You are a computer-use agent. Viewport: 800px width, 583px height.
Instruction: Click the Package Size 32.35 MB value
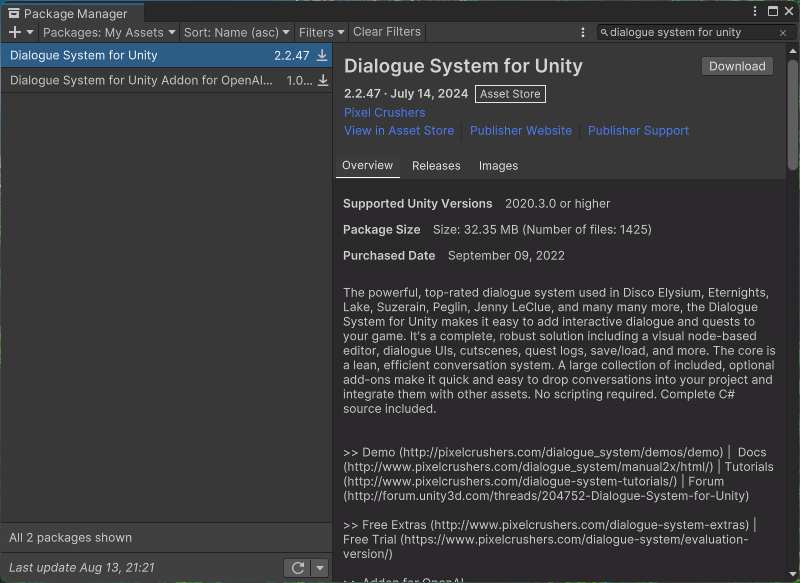tap(542, 230)
